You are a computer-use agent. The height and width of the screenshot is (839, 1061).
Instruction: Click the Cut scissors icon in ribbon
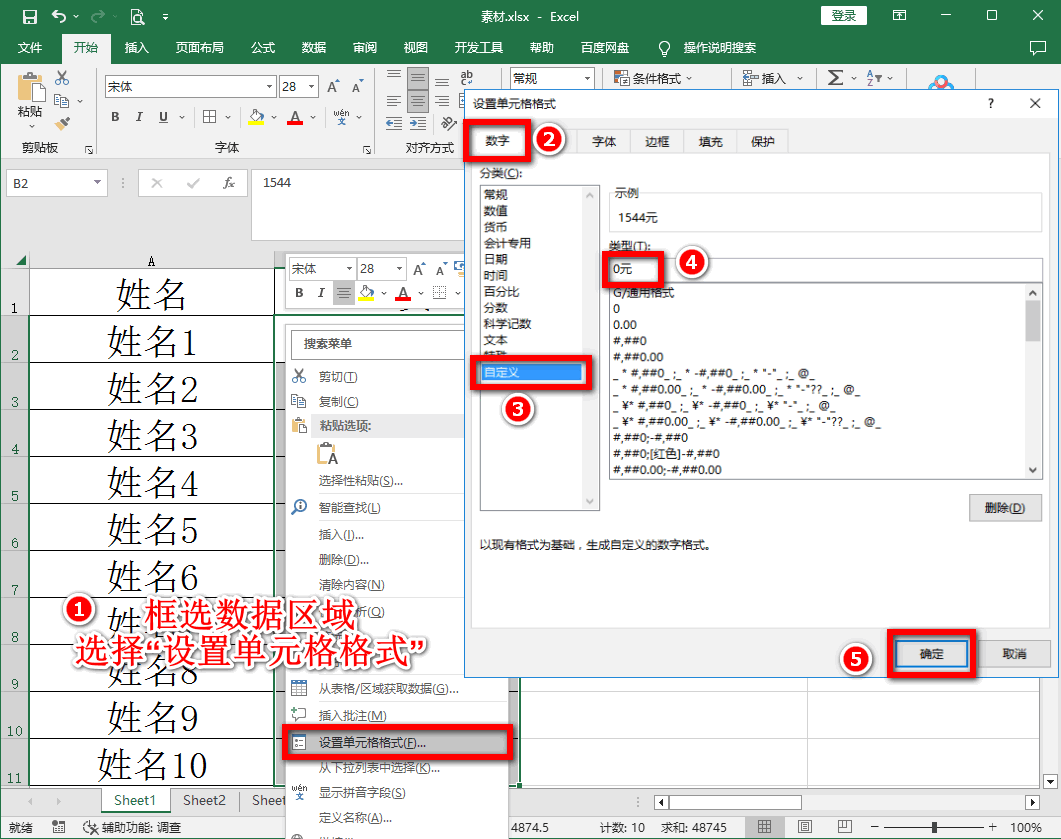(62, 78)
